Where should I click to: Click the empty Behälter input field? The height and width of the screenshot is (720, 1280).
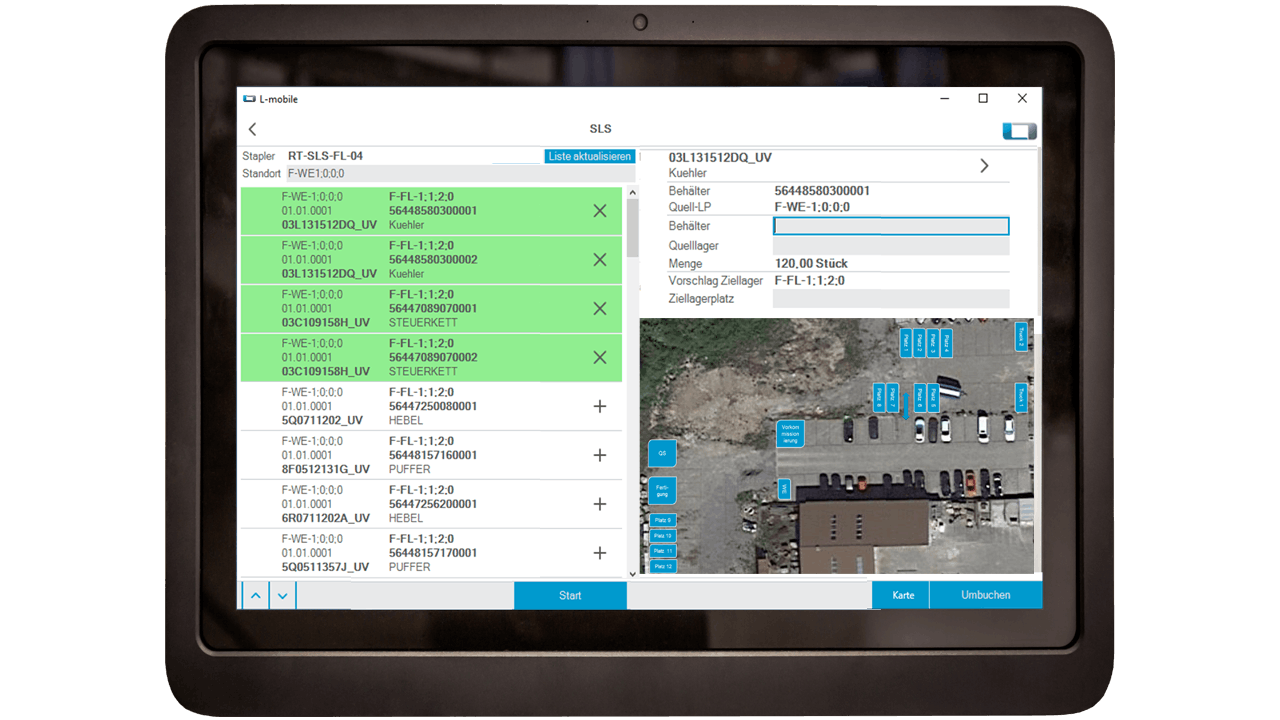(x=891, y=226)
